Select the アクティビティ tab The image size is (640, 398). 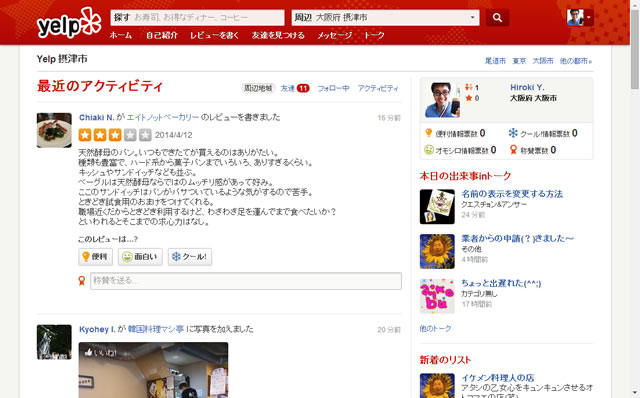[x=378, y=88]
